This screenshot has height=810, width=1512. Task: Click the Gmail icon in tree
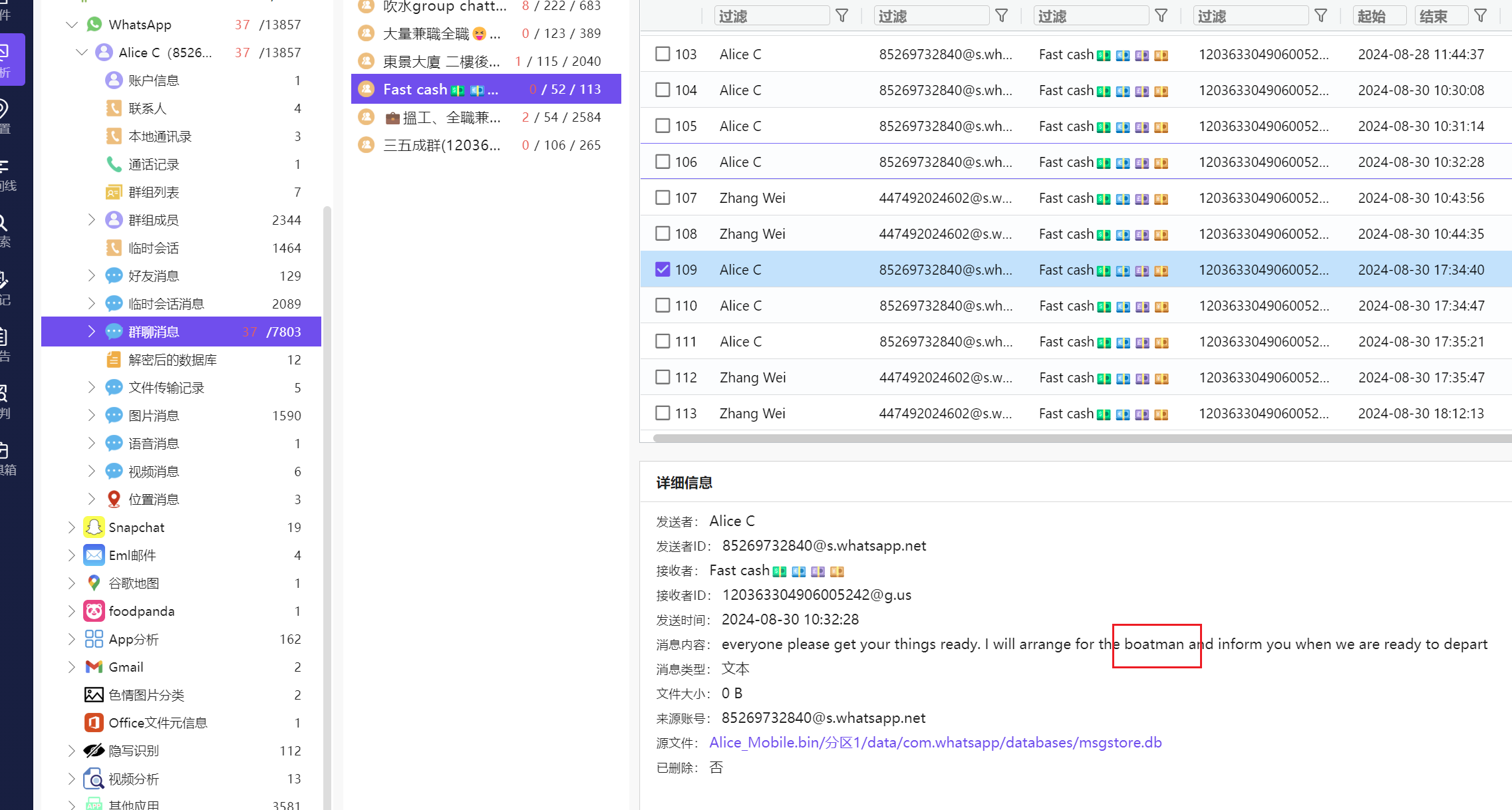pos(94,667)
